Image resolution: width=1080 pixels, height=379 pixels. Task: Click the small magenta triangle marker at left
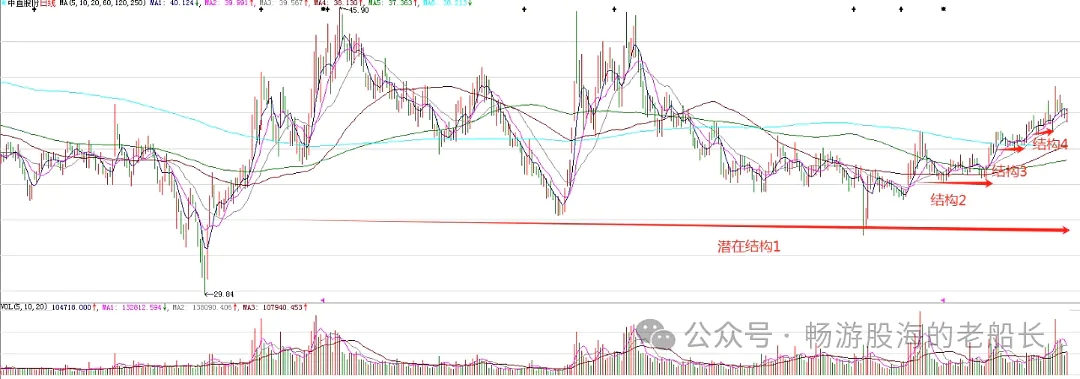click(322, 300)
